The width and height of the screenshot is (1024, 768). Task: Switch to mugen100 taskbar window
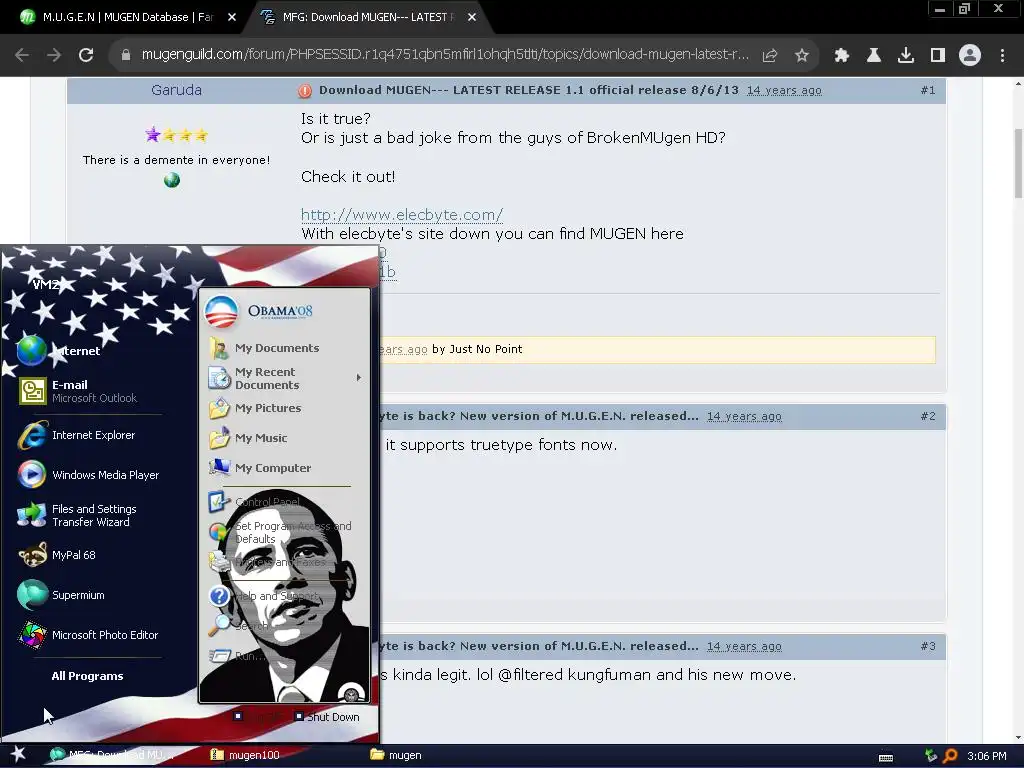[246, 755]
